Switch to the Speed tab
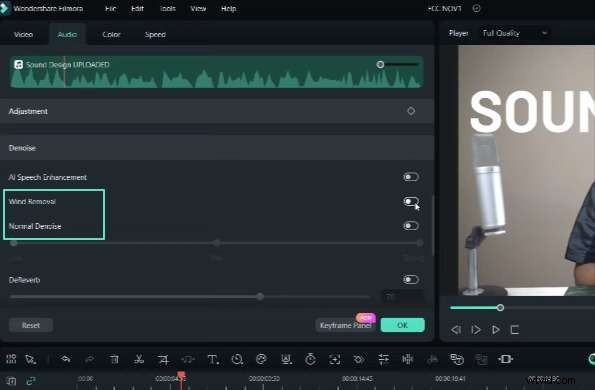The height and width of the screenshot is (390, 595). [x=155, y=35]
